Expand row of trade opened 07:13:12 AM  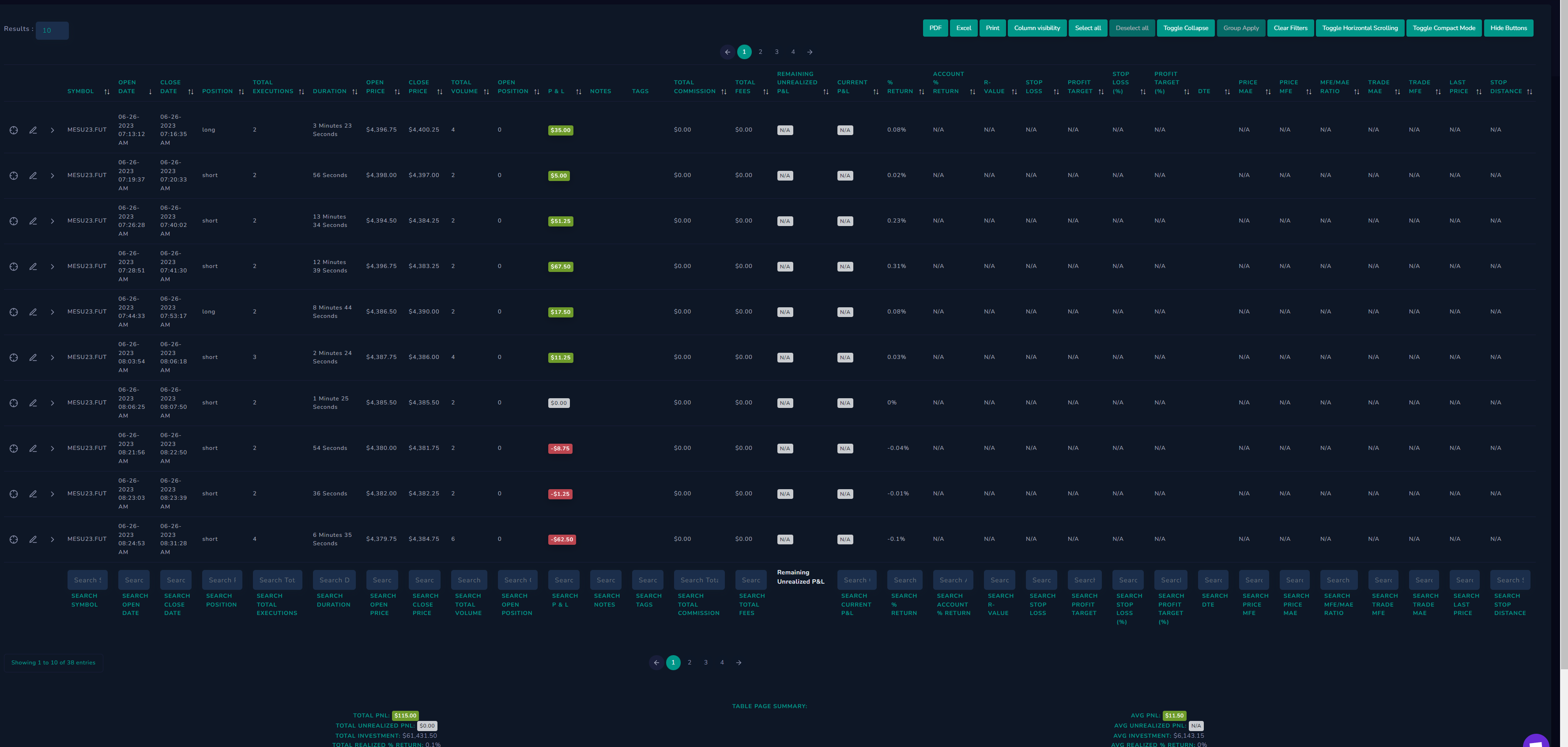click(x=53, y=130)
